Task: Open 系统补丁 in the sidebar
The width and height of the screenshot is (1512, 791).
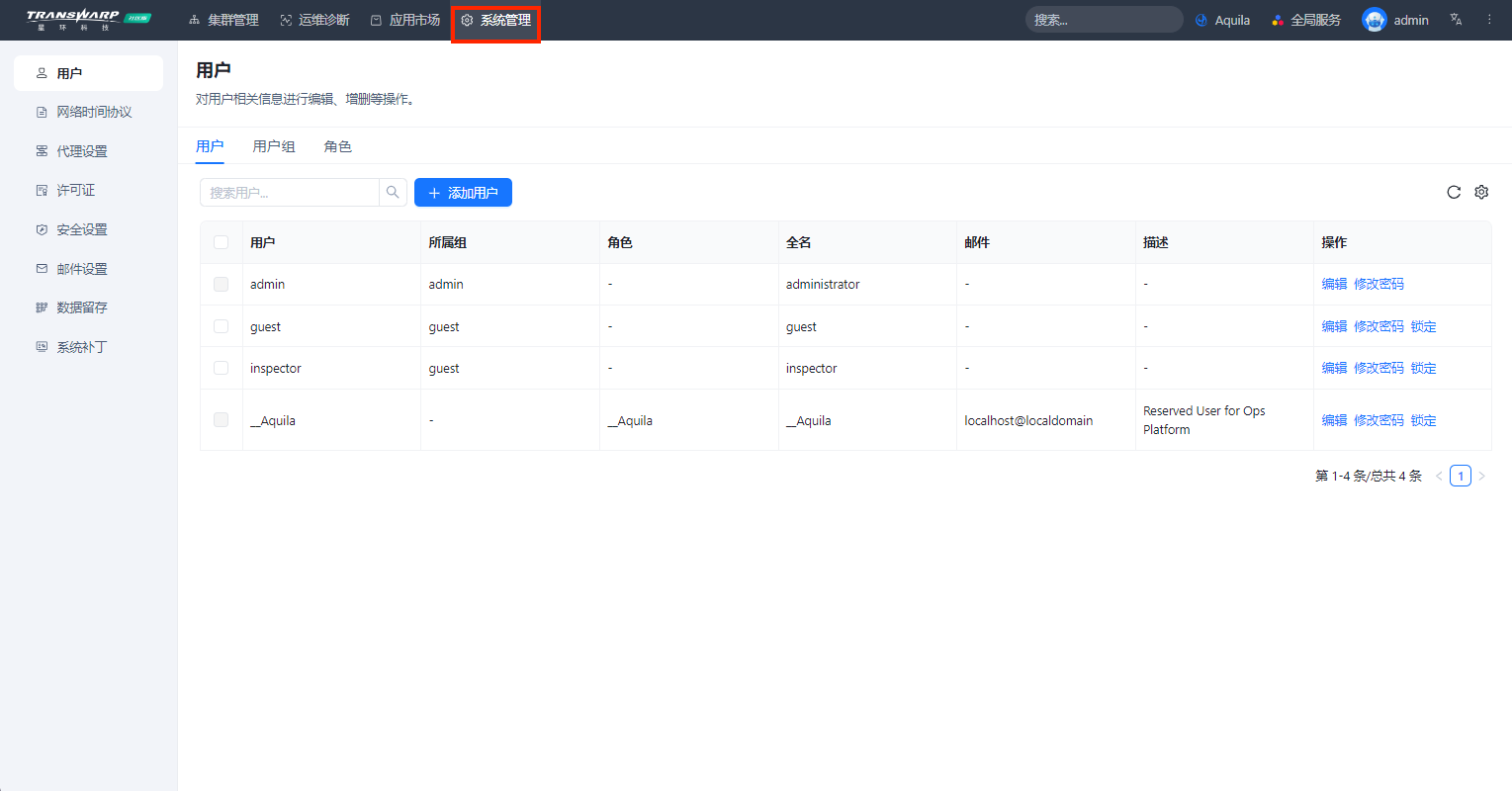Action: [88, 347]
